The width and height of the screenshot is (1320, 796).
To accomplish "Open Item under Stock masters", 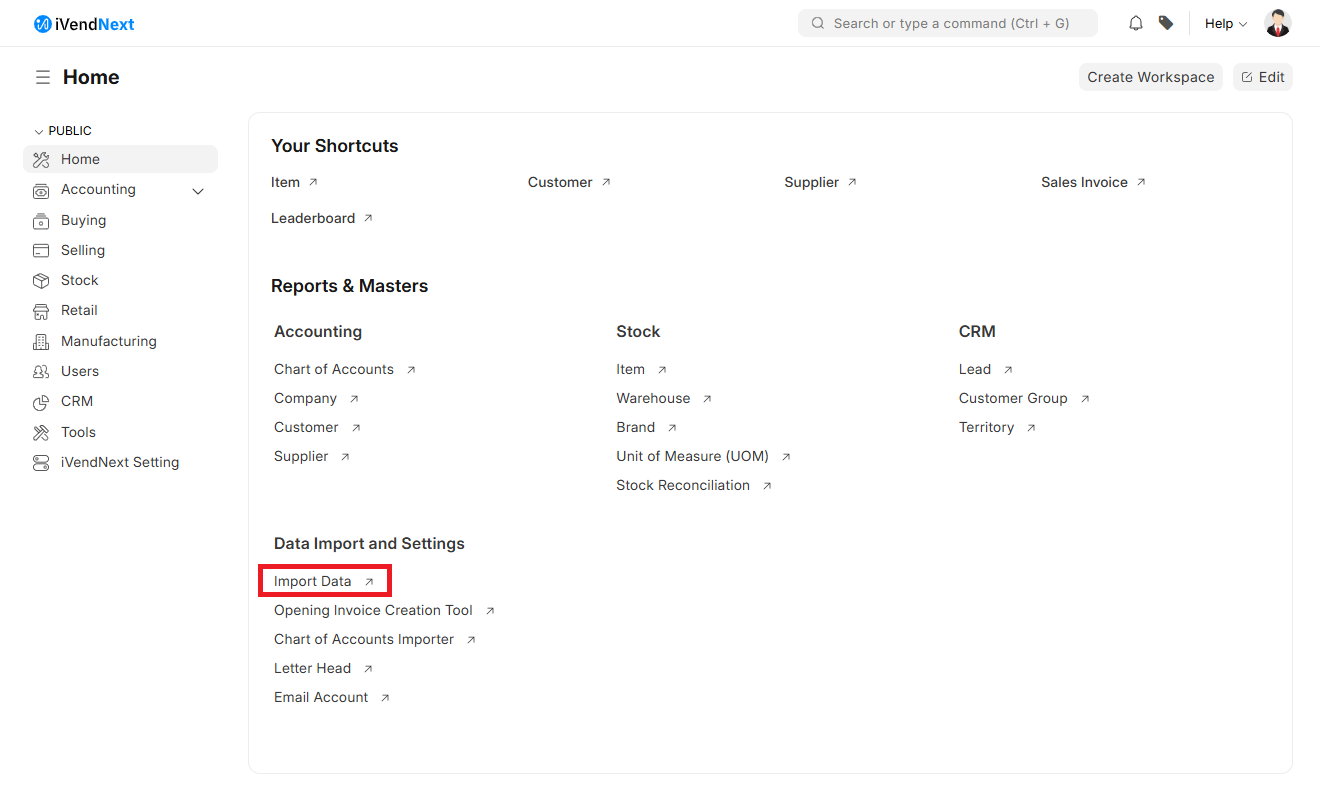I will pos(630,369).
